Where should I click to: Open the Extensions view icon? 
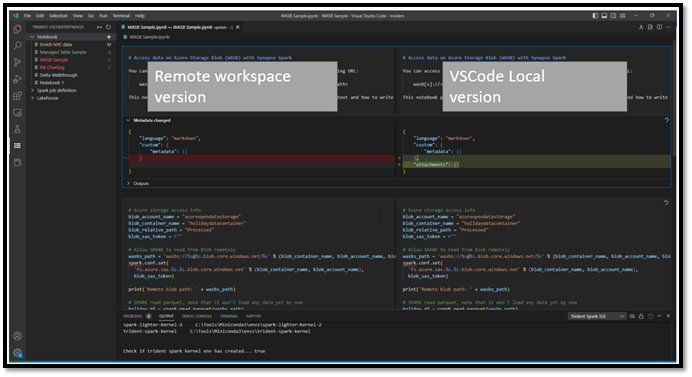18,96
